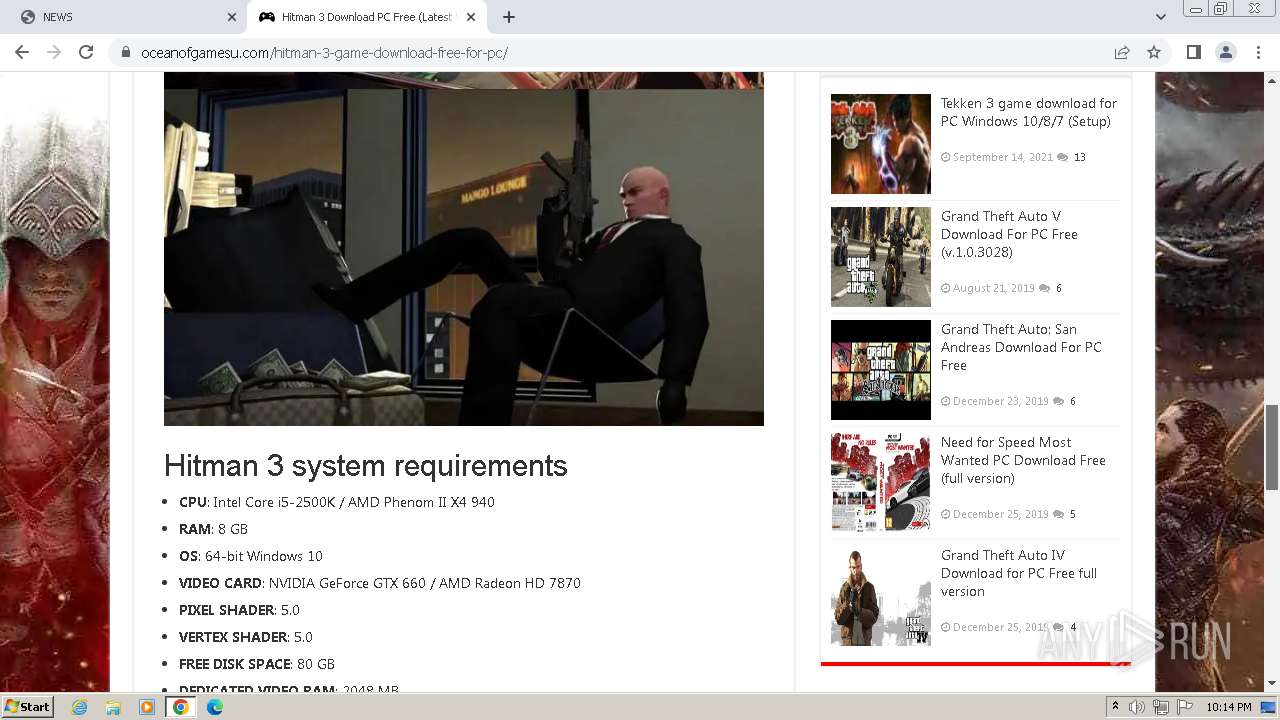Screen dimensions: 1280x720
Task: Click the address bar URL
Action: point(324,53)
